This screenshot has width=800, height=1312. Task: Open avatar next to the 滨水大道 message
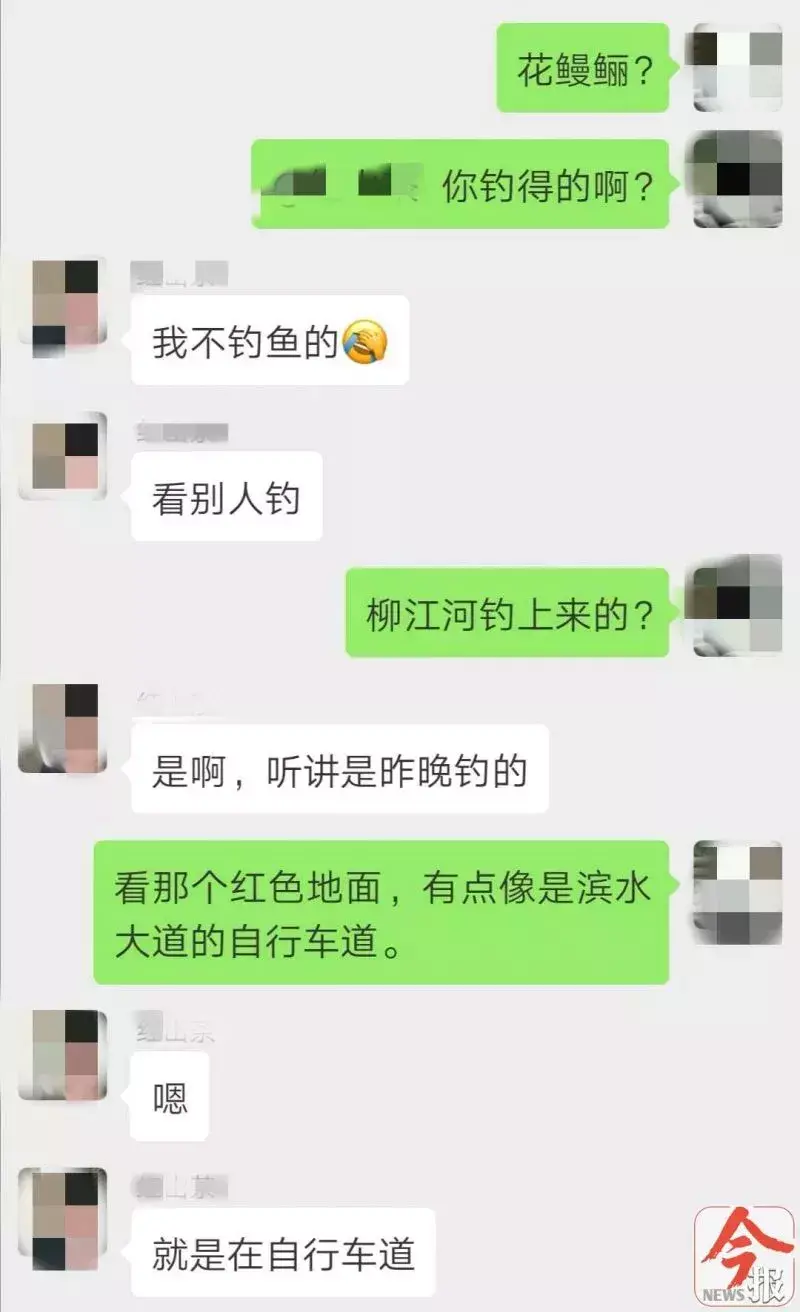pos(738,893)
